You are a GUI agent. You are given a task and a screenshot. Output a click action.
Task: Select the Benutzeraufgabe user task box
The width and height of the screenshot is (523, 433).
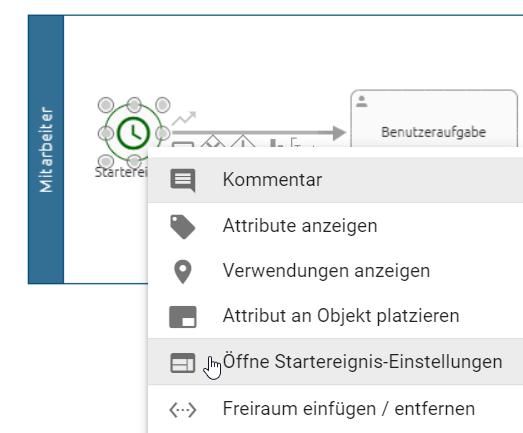point(434,118)
